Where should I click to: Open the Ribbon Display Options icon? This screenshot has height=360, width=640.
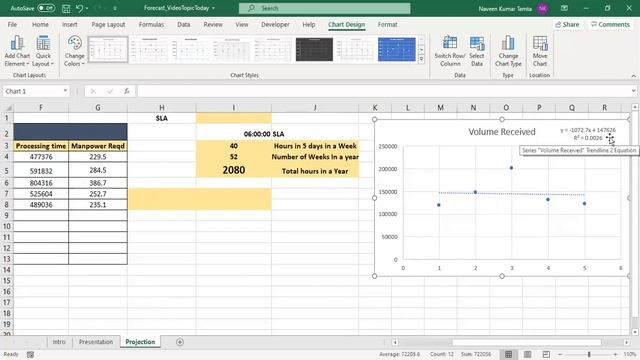pyautogui.click(x=564, y=8)
